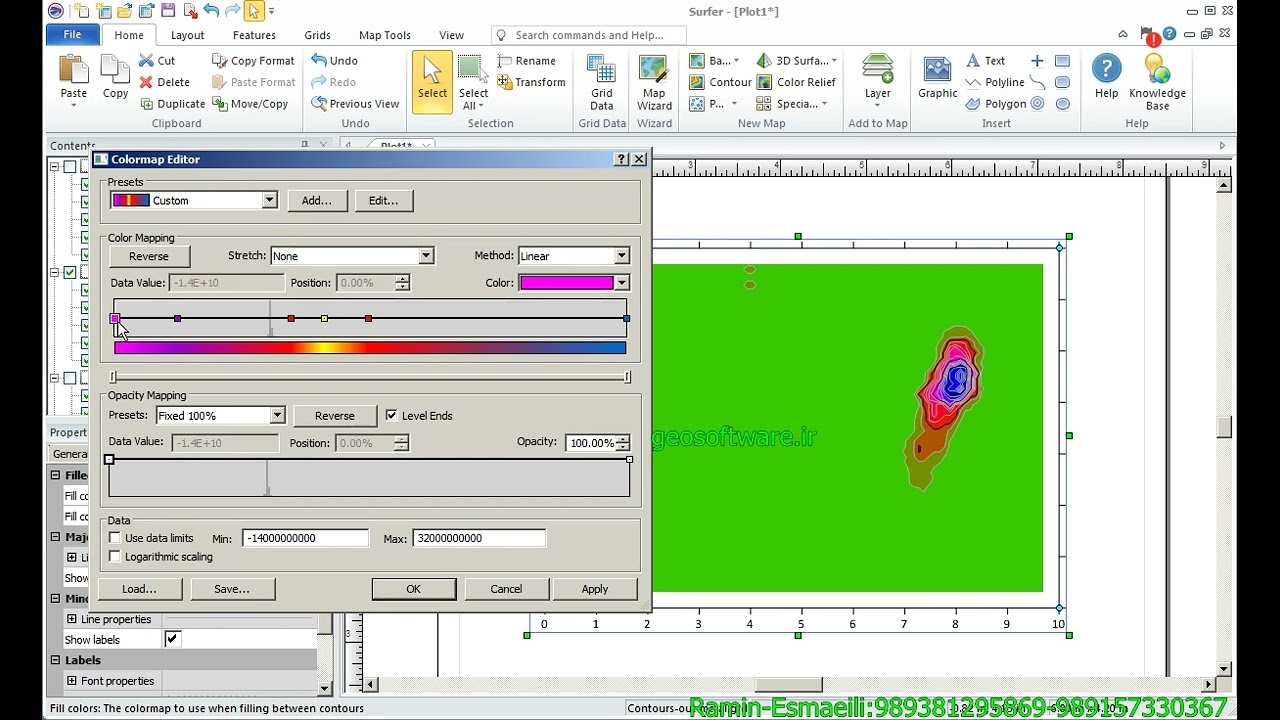Viewport: 1280px width, 720px height.
Task: Click the Previous View command
Action: tap(355, 103)
